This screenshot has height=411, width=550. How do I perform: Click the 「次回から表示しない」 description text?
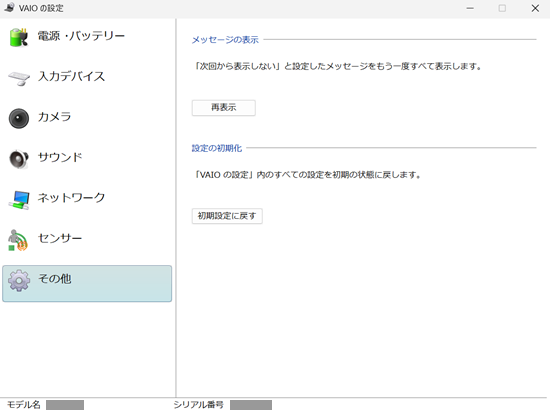click(x=338, y=66)
